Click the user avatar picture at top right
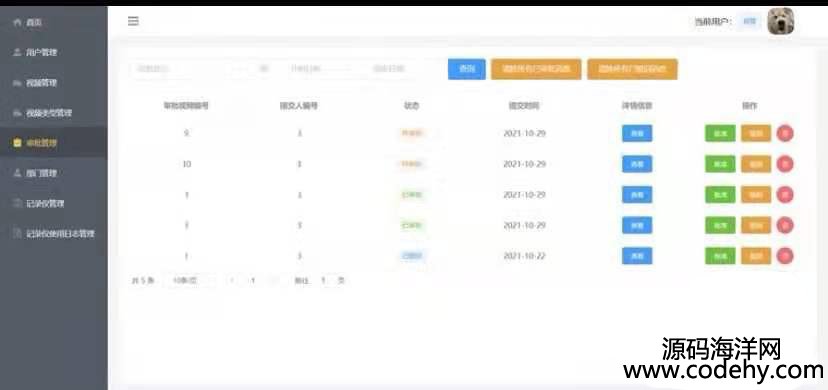 click(x=780, y=22)
